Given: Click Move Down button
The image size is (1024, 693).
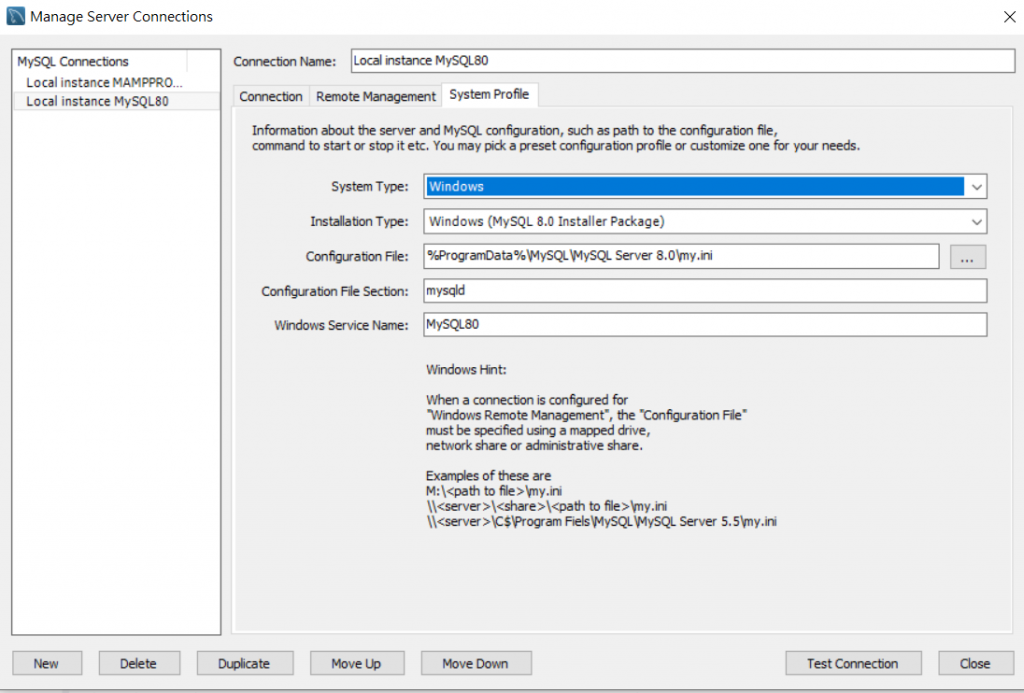Looking at the screenshot, I should point(476,663).
